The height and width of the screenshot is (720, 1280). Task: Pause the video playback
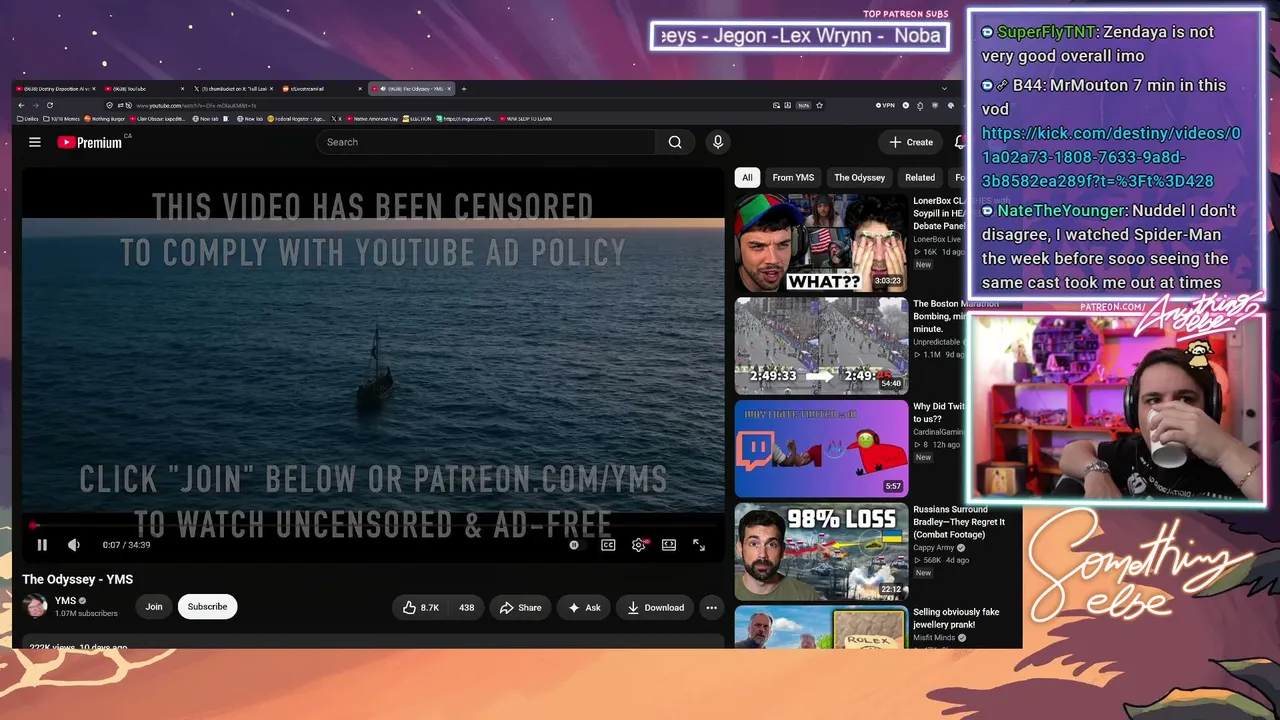click(42, 545)
